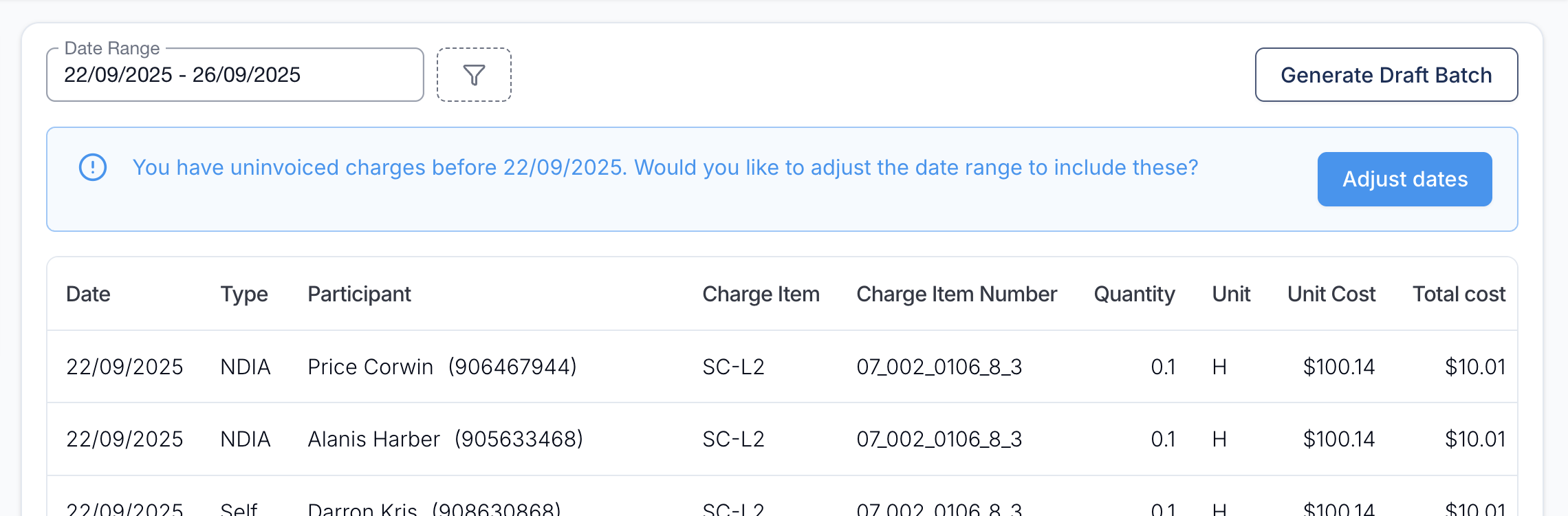Click Price Corwin's $10.01 total cost
1568x516 pixels.
click(1474, 367)
